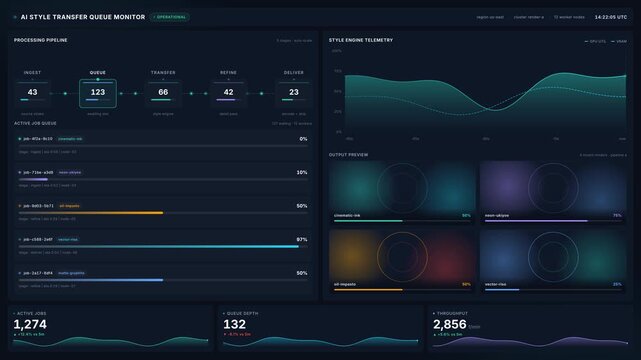Click the status dot of job-4f2a-8c10
The height and width of the screenshot is (360, 641).
(20, 139)
